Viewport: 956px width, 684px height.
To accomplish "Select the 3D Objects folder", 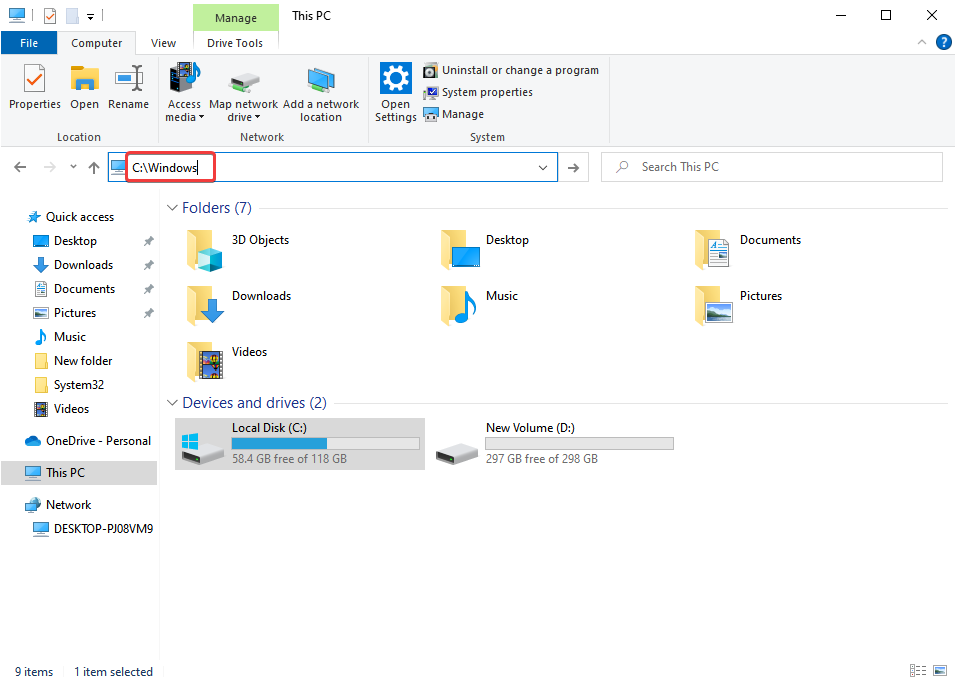I will tap(238, 250).
